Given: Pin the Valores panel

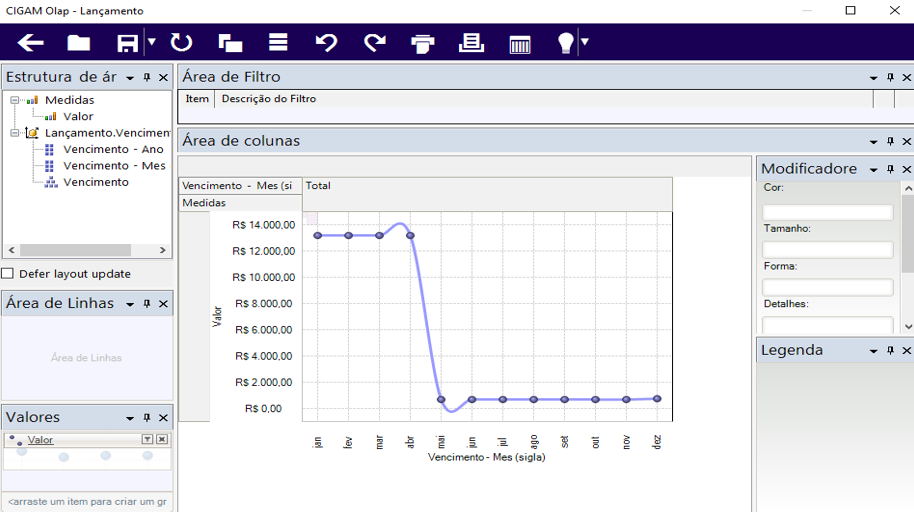Looking at the screenshot, I should (147, 418).
